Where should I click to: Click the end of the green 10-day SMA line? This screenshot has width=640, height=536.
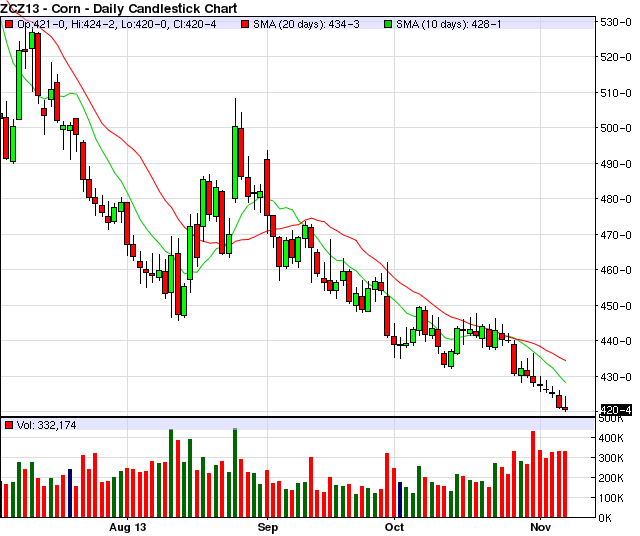[x=565, y=383]
